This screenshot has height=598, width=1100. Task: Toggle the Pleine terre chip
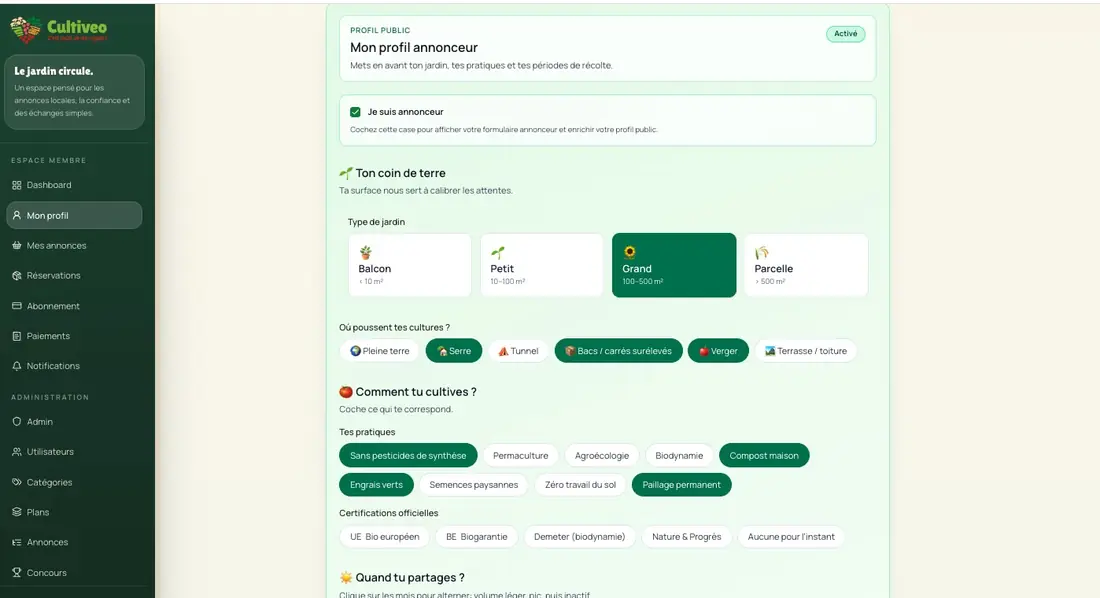[x=380, y=351]
